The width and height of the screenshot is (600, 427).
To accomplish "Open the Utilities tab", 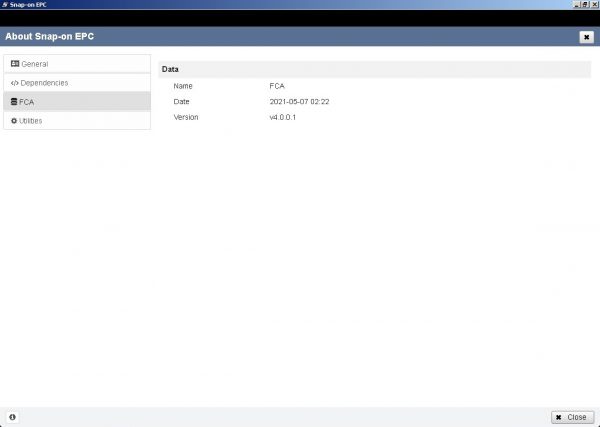I will pos(77,121).
